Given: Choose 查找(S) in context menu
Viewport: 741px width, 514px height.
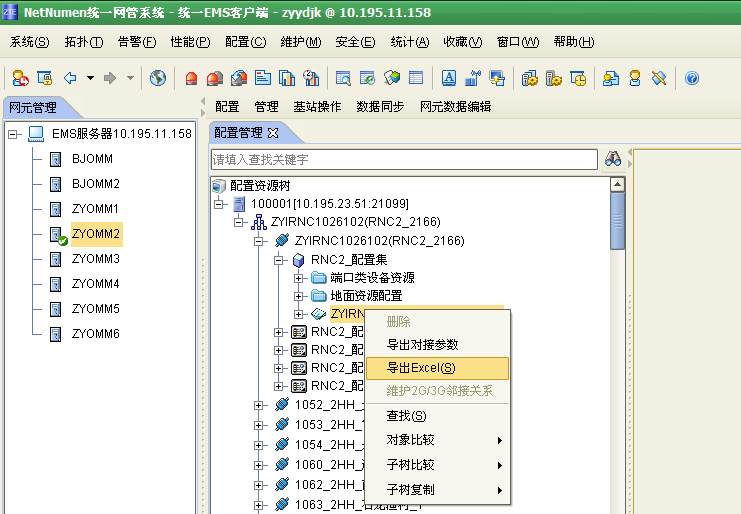Looking at the screenshot, I should pos(438,416).
